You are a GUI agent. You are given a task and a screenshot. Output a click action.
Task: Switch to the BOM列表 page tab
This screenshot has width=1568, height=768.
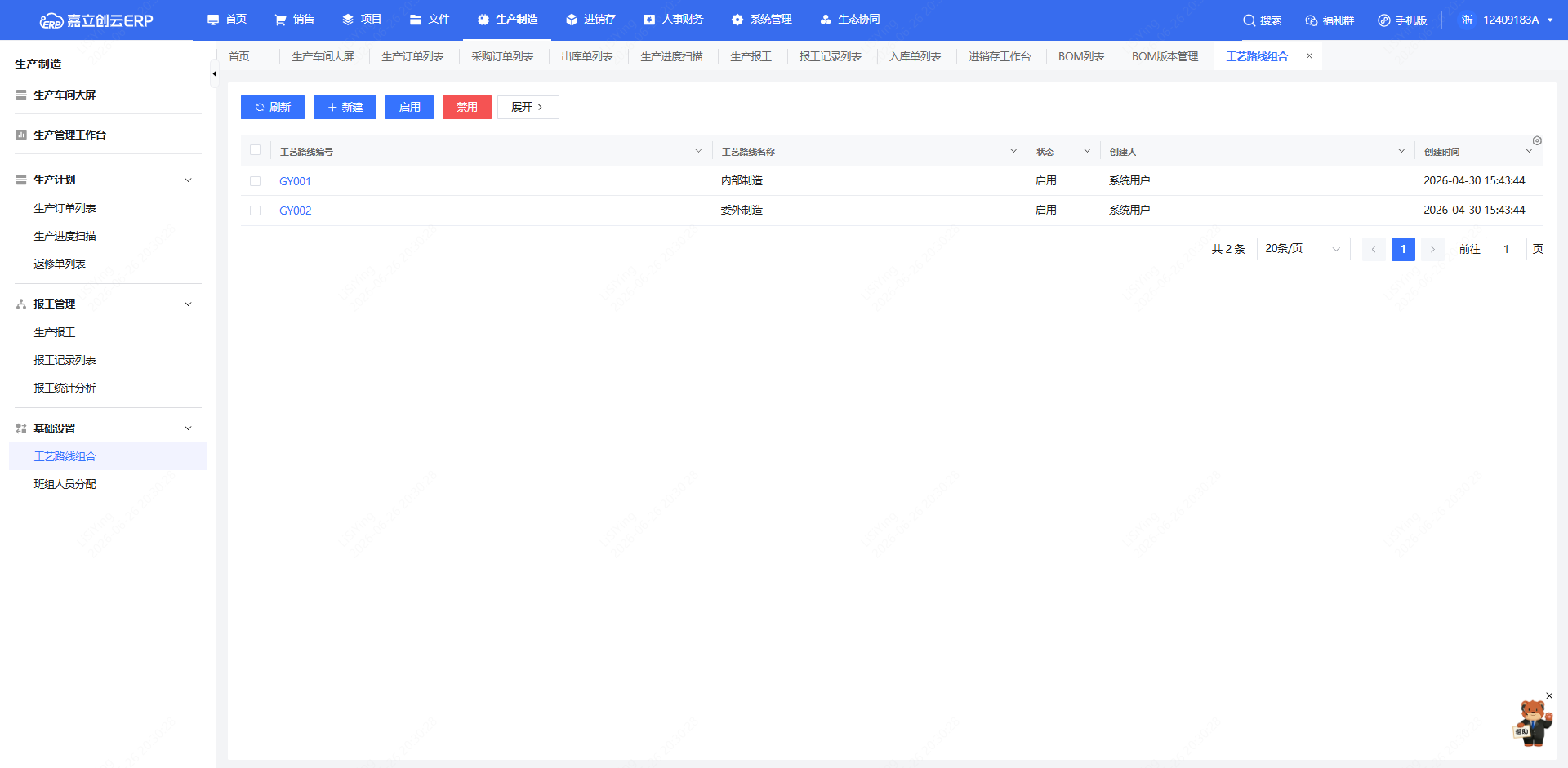point(1081,56)
